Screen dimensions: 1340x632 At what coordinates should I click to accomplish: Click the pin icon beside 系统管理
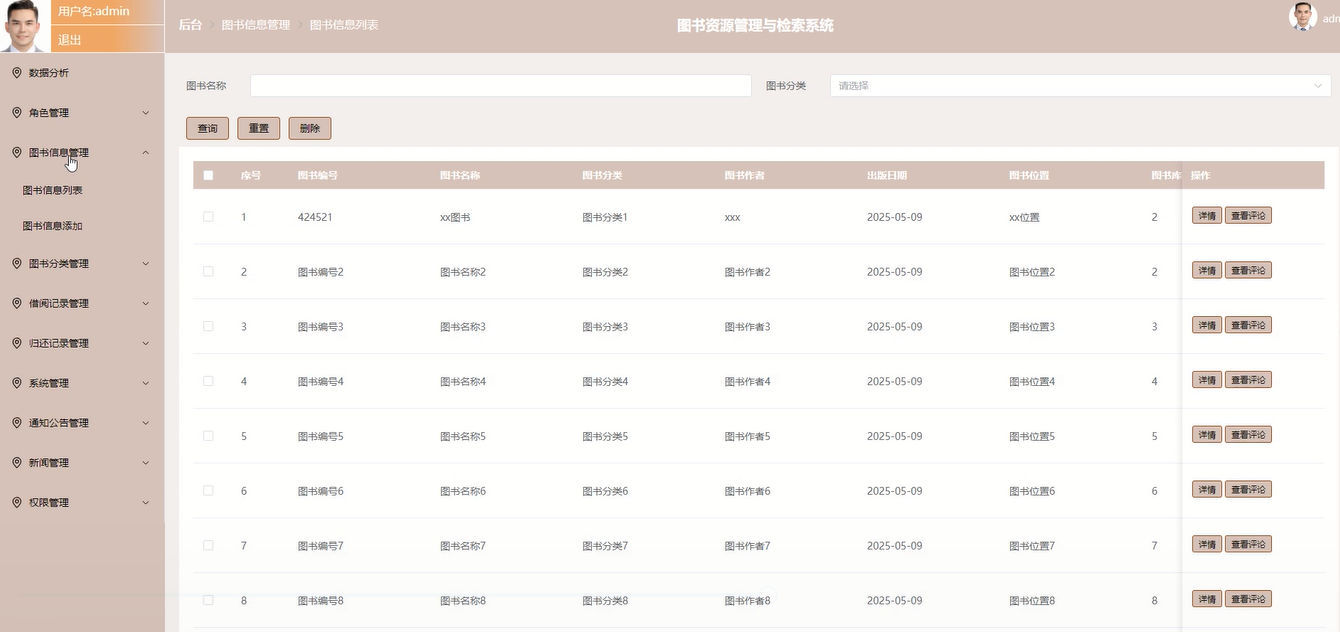[x=17, y=383]
